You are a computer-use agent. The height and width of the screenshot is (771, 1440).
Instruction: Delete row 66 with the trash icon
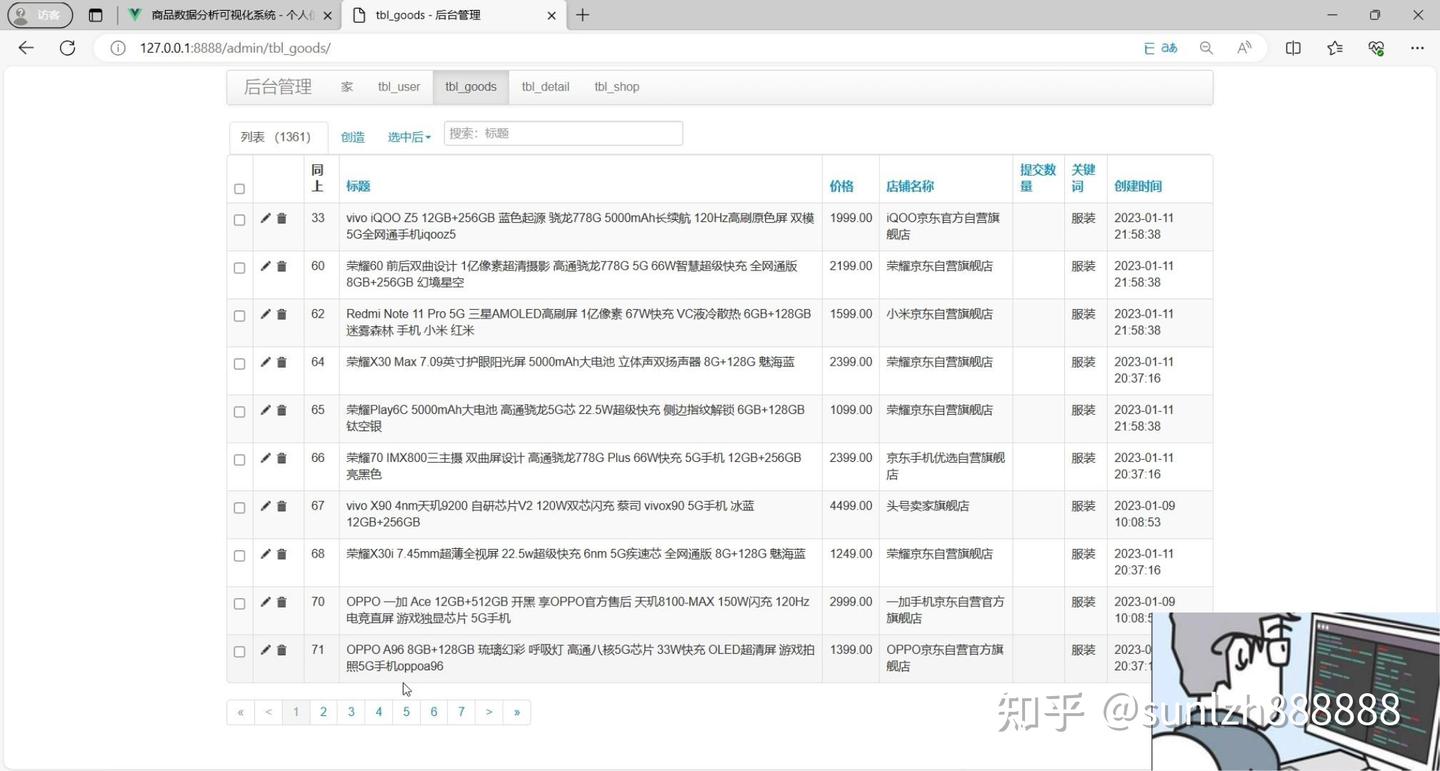282,458
